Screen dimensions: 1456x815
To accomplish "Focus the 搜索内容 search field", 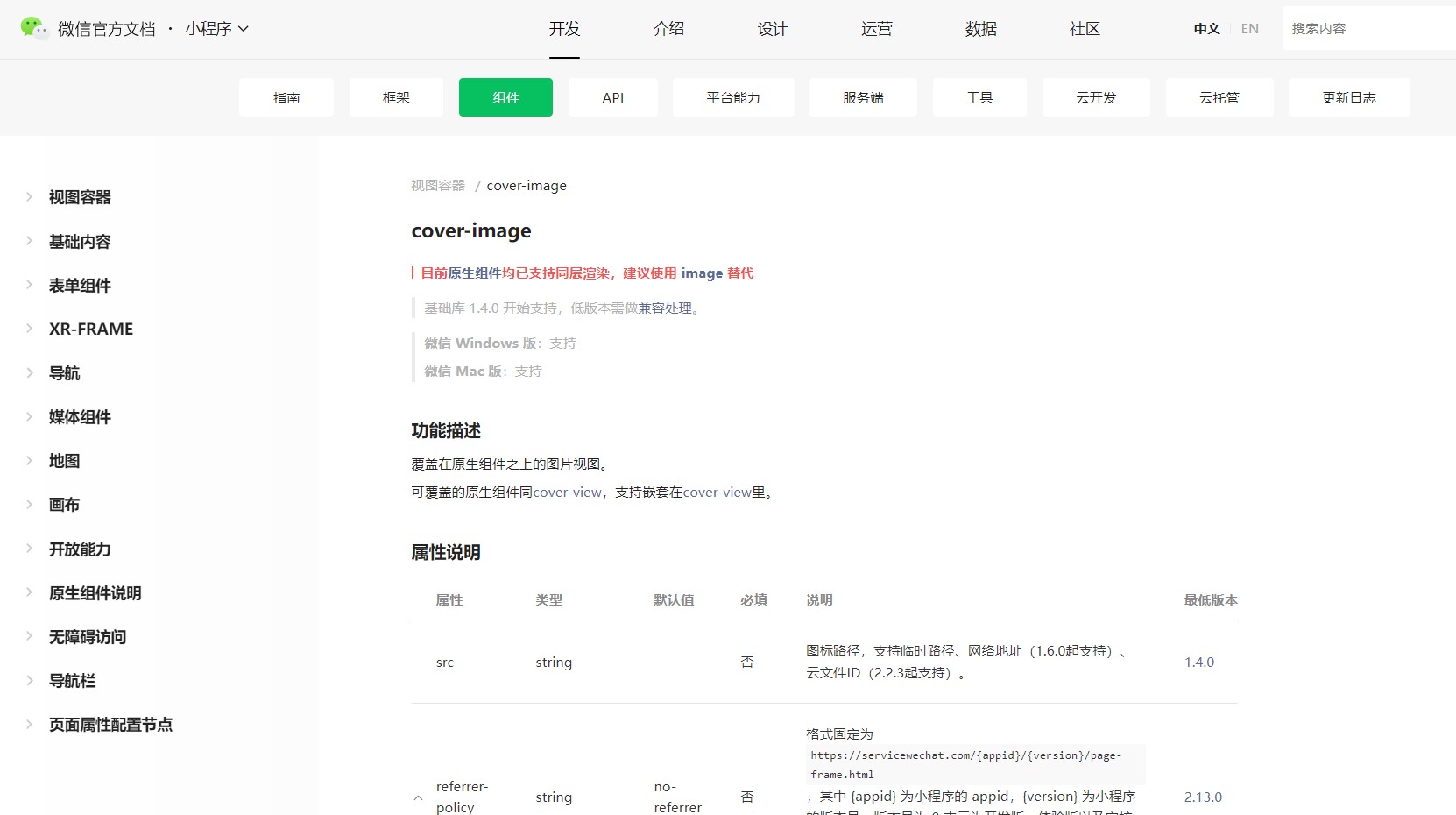I will point(1369,28).
